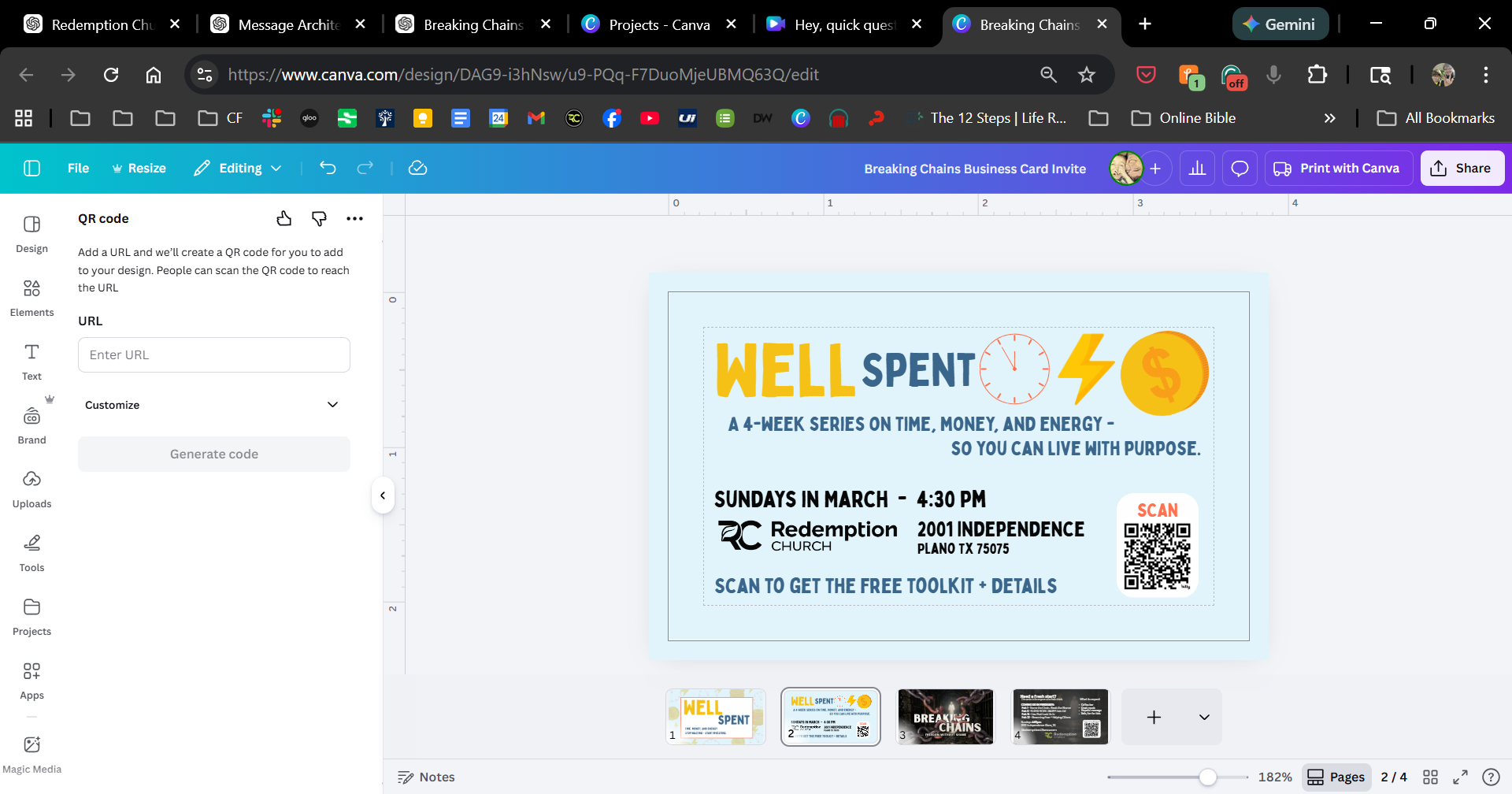Image resolution: width=1512 pixels, height=794 pixels.
Task: Click the Enter URL input field
Action: pyautogui.click(x=213, y=355)
